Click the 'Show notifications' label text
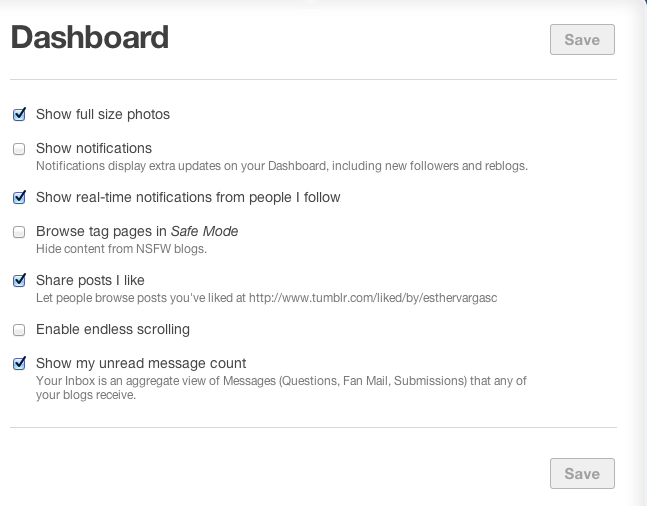 pyautogui.click(x=94, y=148)
